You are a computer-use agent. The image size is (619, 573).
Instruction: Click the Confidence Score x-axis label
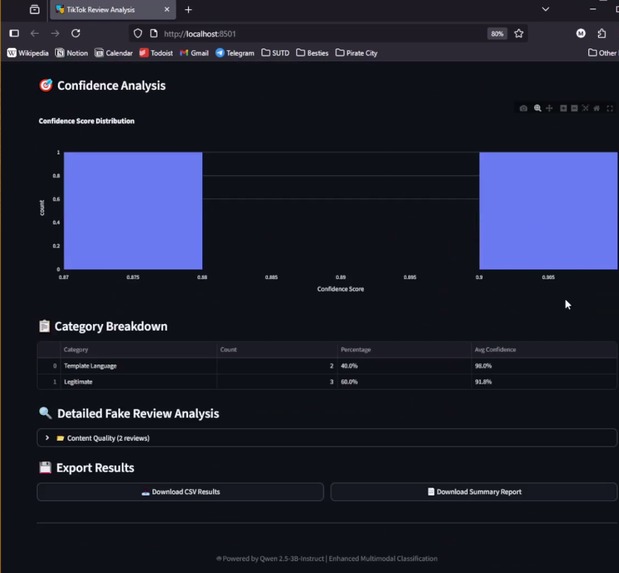tap(341, 289)
